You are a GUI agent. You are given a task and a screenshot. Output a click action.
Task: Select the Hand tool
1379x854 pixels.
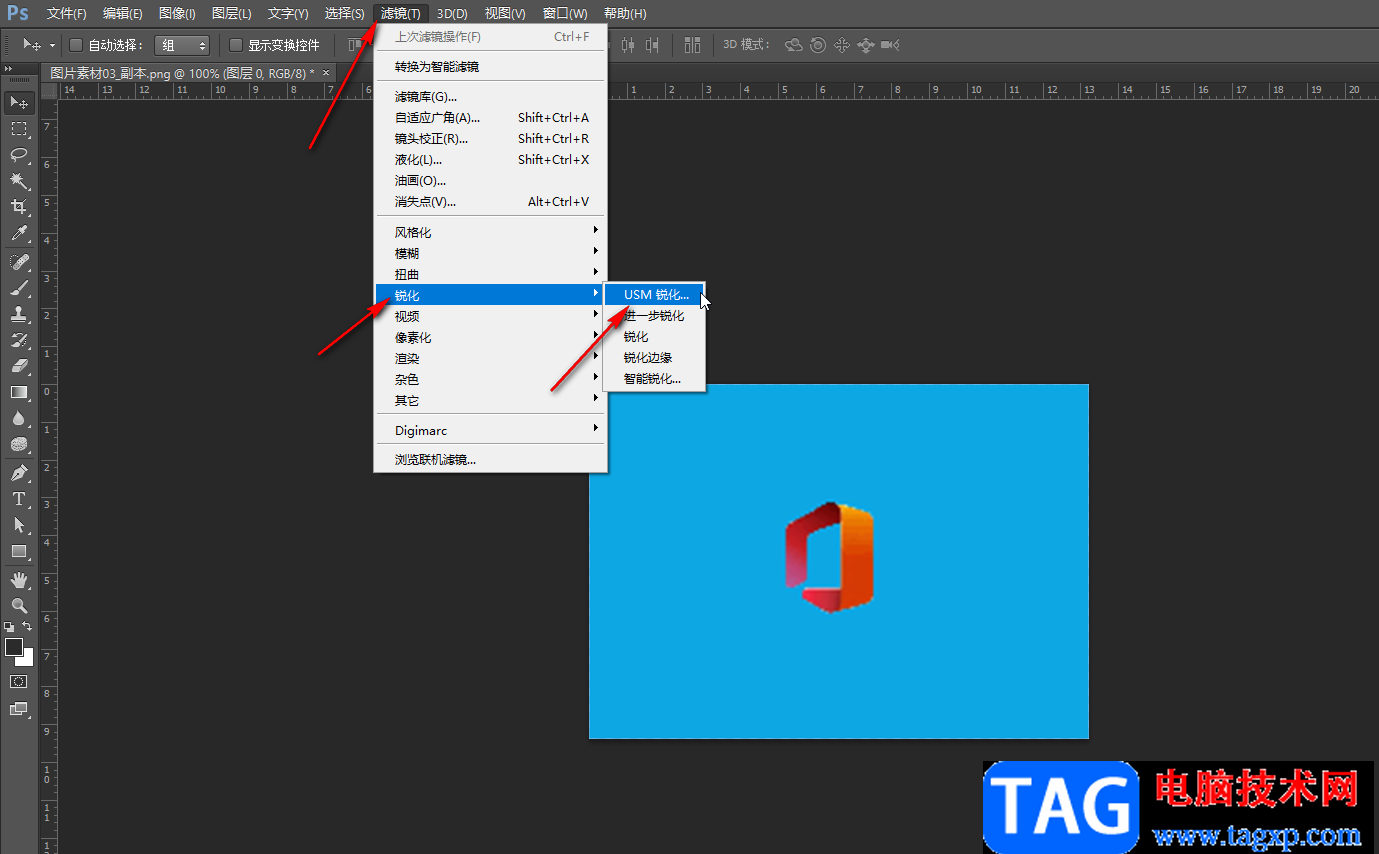tap(19, 580)
